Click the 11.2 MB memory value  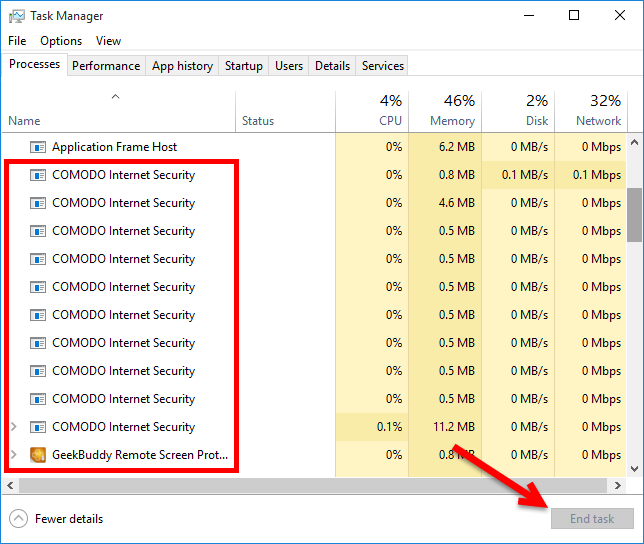(x=454, y=427)
